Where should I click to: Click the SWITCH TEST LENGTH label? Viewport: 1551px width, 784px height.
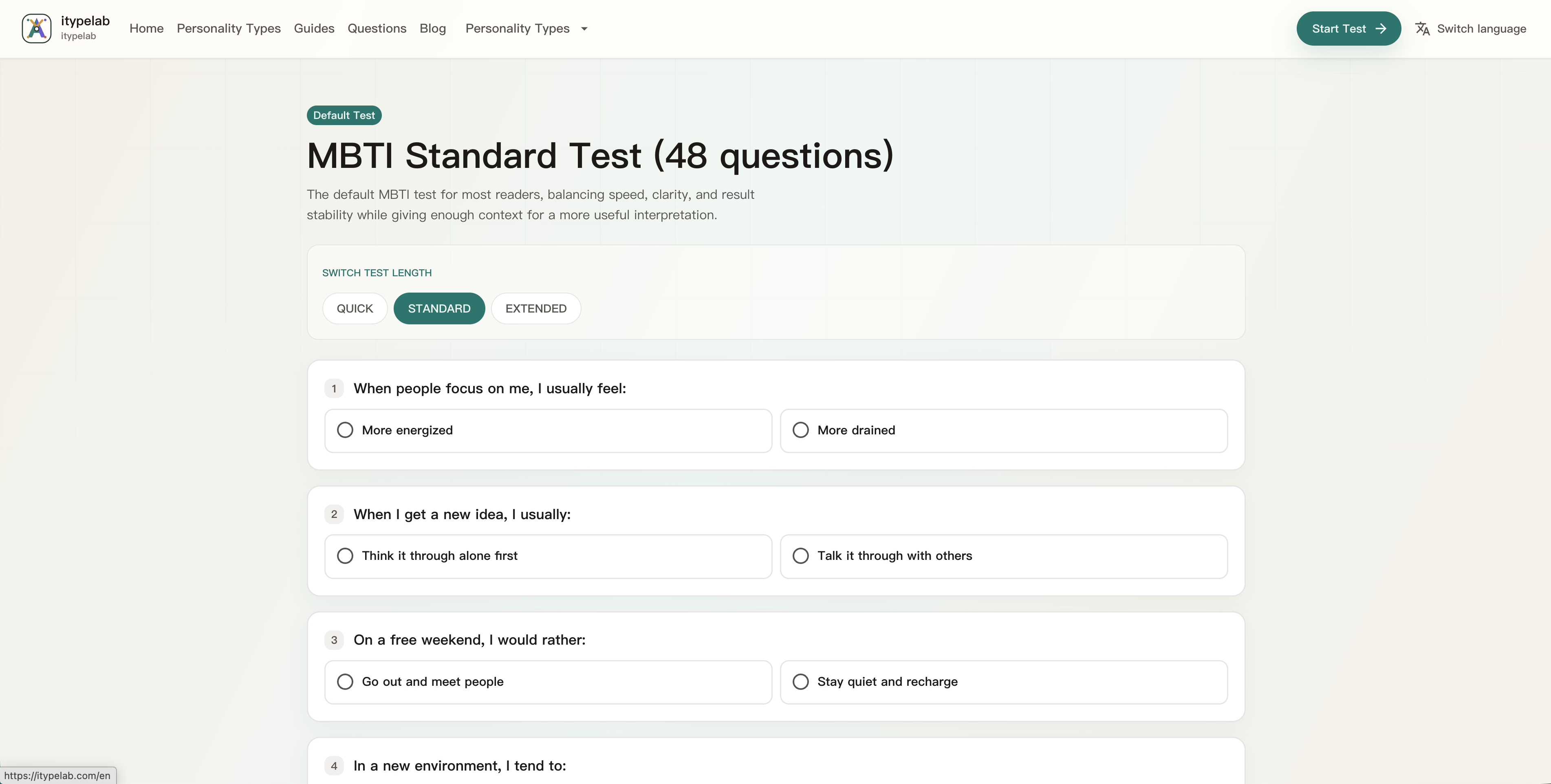coord(377,273)
